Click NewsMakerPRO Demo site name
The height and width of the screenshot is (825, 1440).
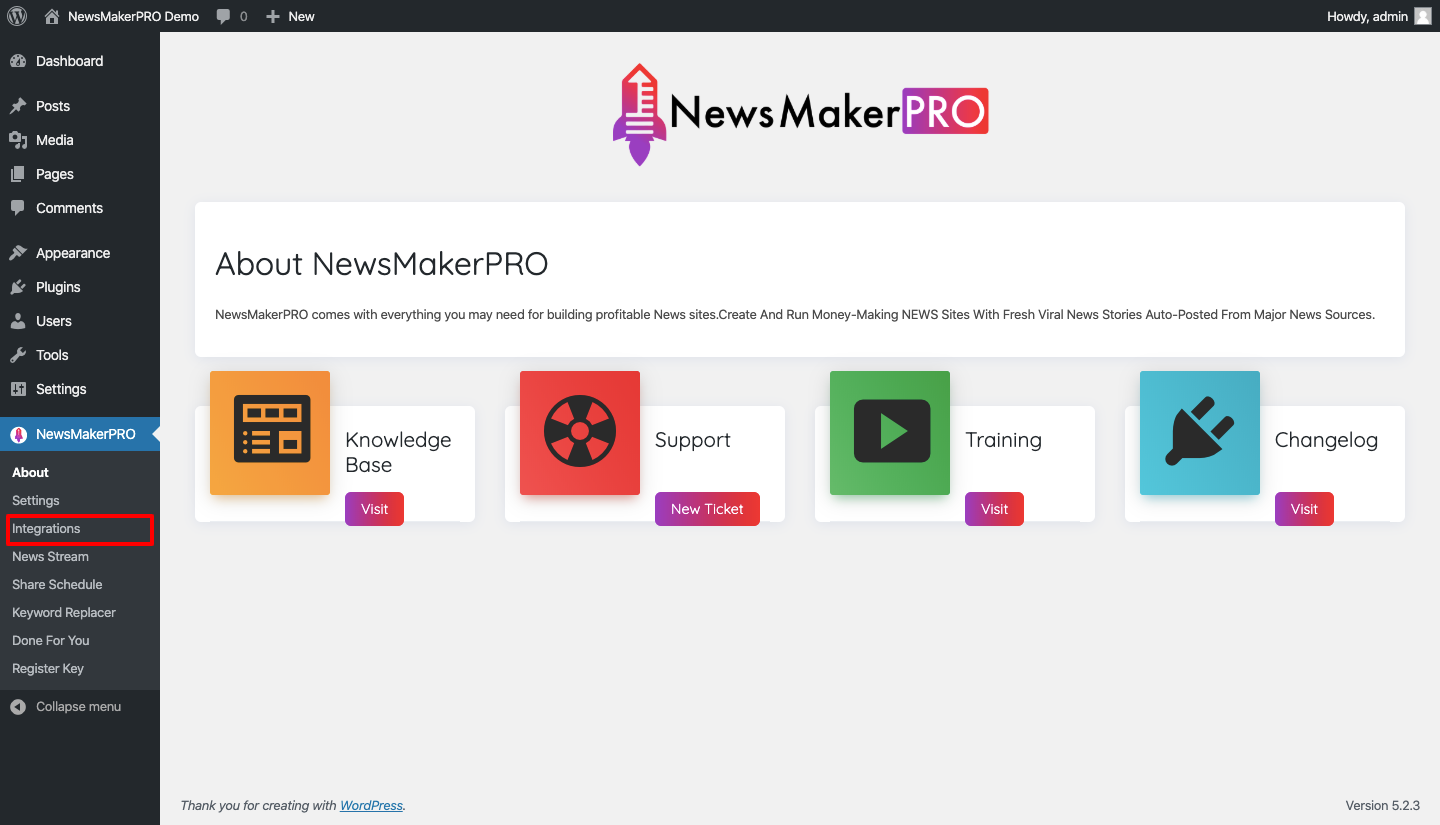[133, 16]
